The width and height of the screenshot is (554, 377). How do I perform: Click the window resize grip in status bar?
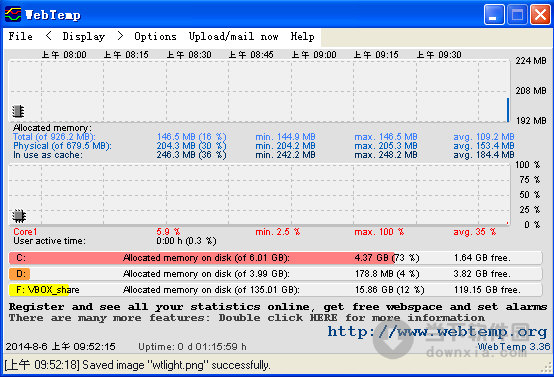546,367
